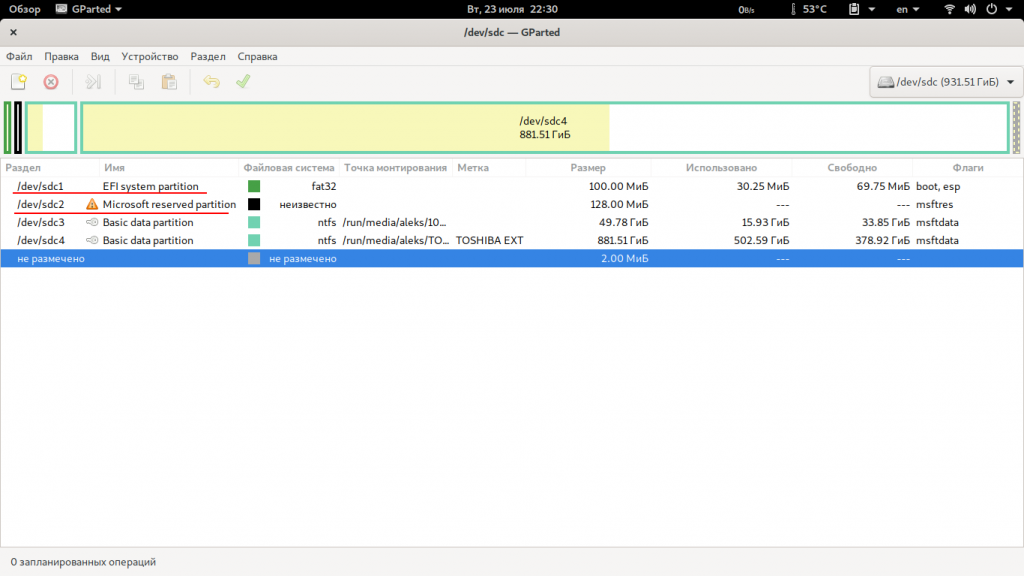Click the volume speaker icon
The image size is (1024, 576).
coord(970,9)
